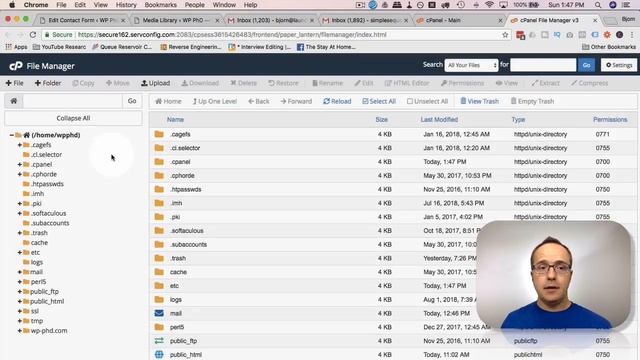Screen dimensions: 640x360
Task: Click Compress in the toolbar
Action: (589, 83)
